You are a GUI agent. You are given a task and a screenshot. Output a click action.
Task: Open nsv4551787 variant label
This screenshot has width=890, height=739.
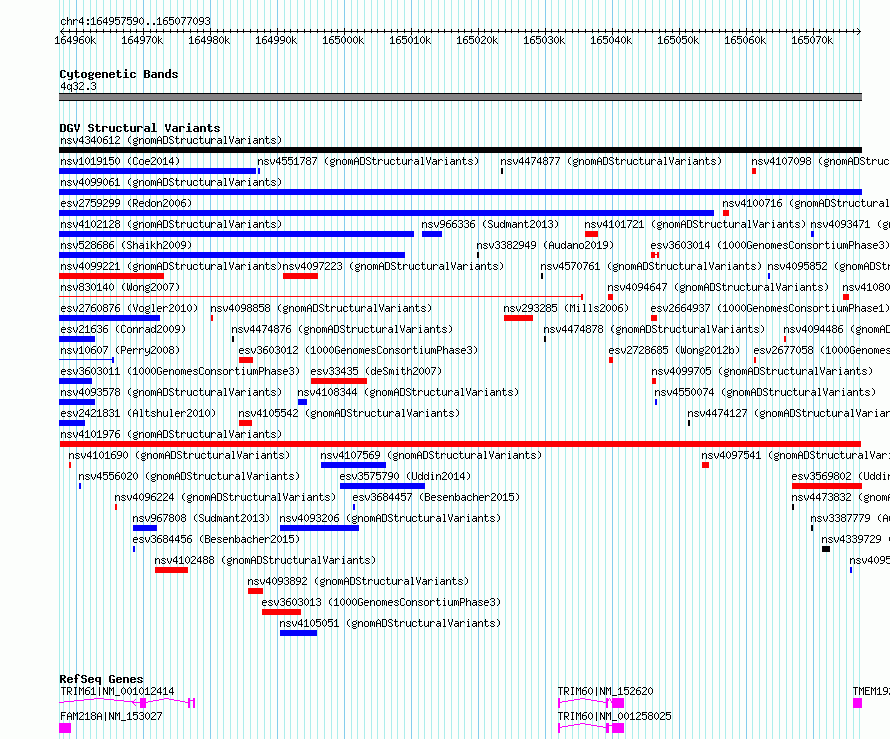tap(368, 161)
